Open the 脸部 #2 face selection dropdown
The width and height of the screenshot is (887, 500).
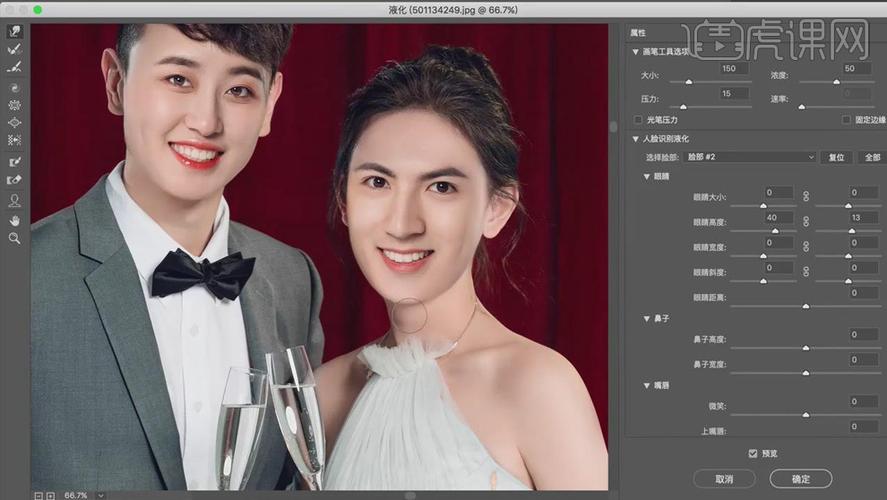click(751, 157)
